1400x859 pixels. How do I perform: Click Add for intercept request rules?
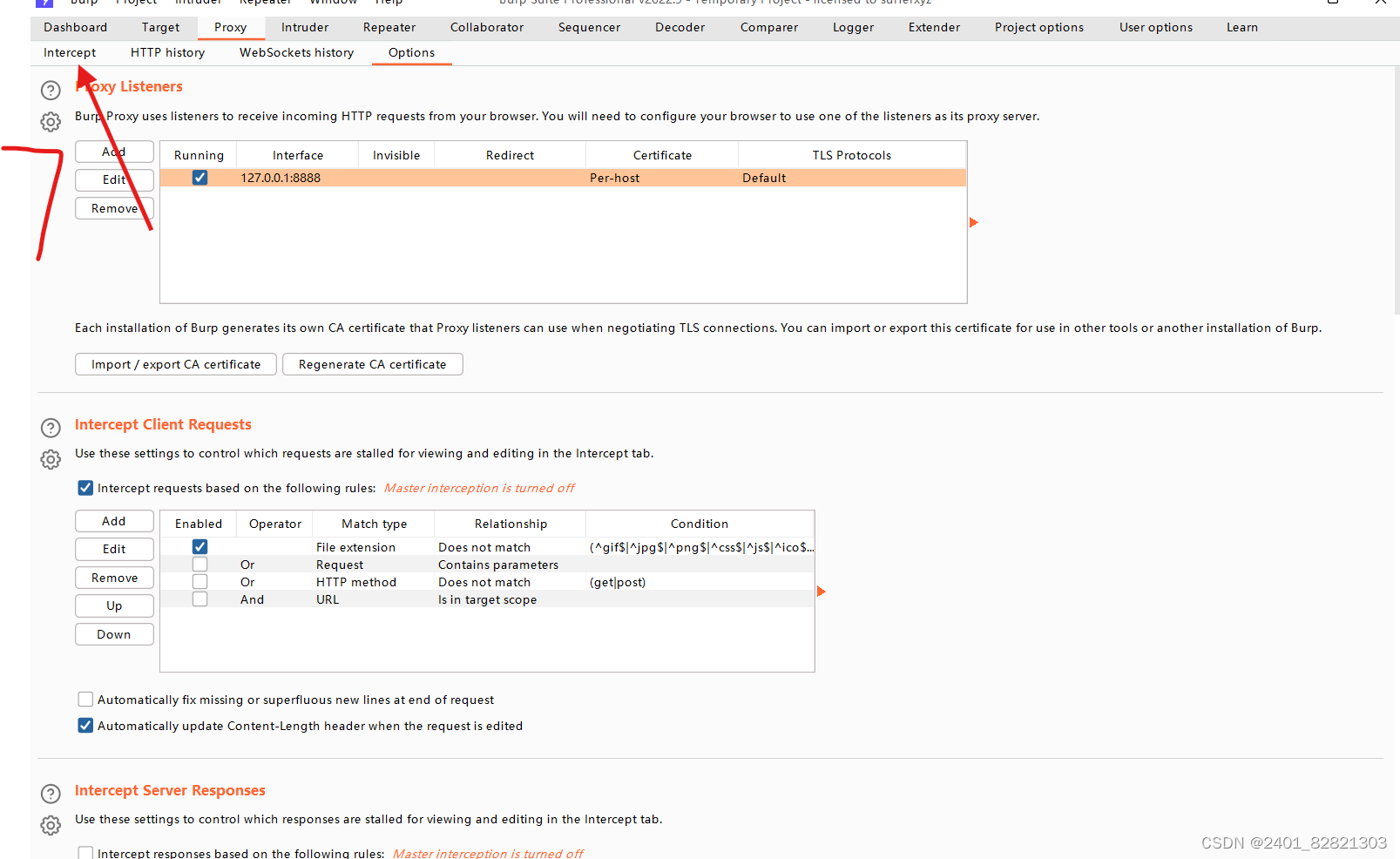tap(114, 521)
